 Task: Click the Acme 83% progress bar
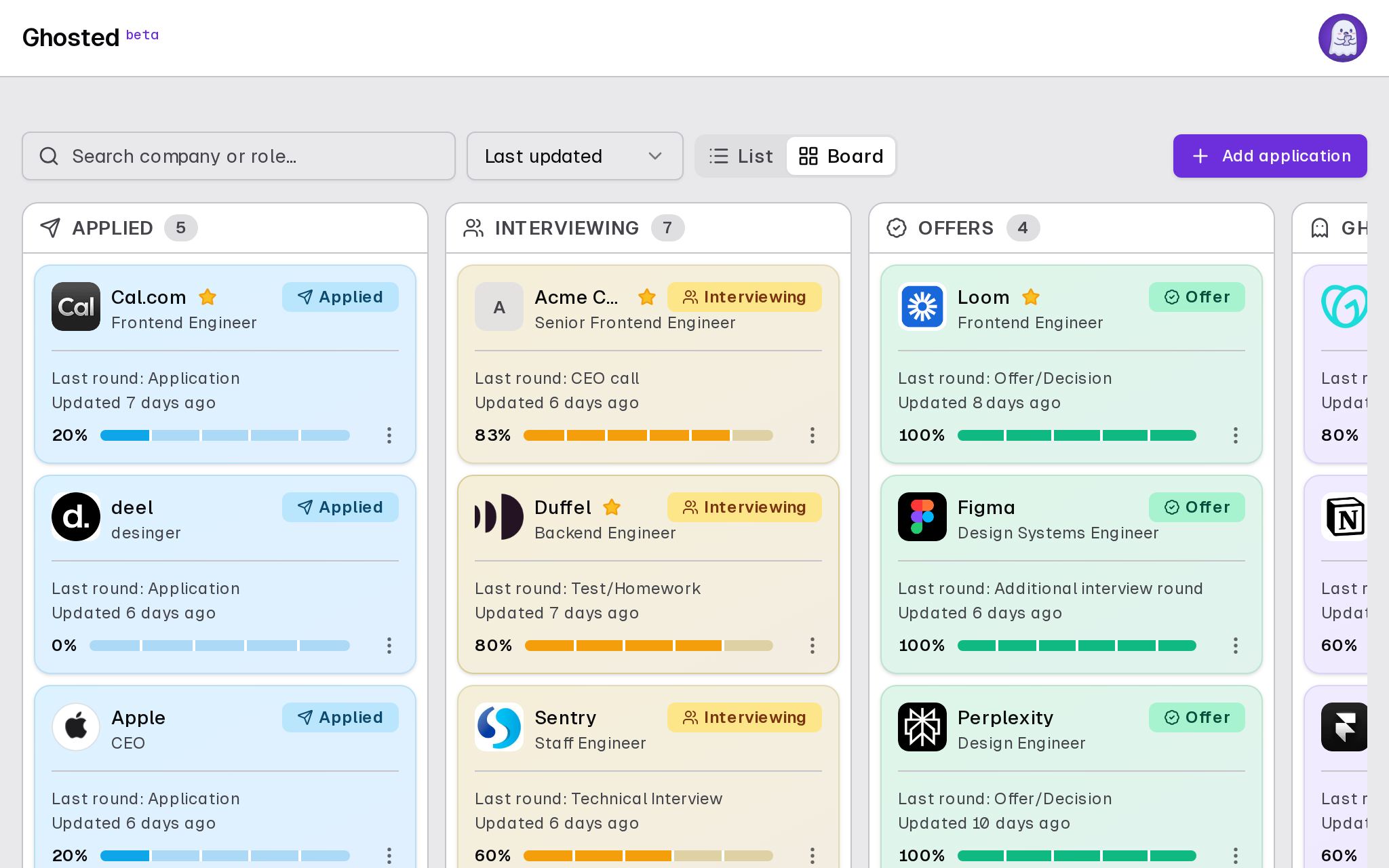click(648, 435)
